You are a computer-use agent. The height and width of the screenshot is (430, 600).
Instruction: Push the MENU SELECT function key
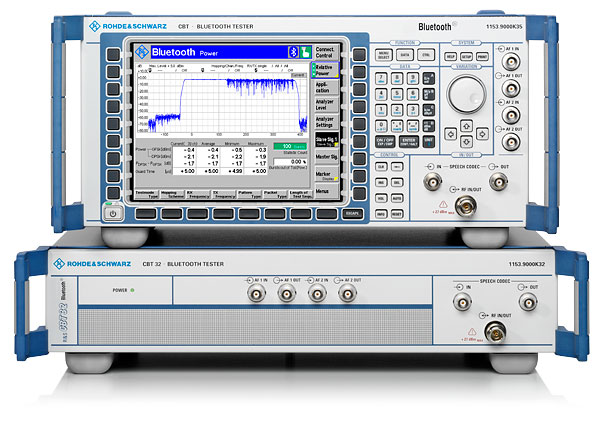(383, 55)
